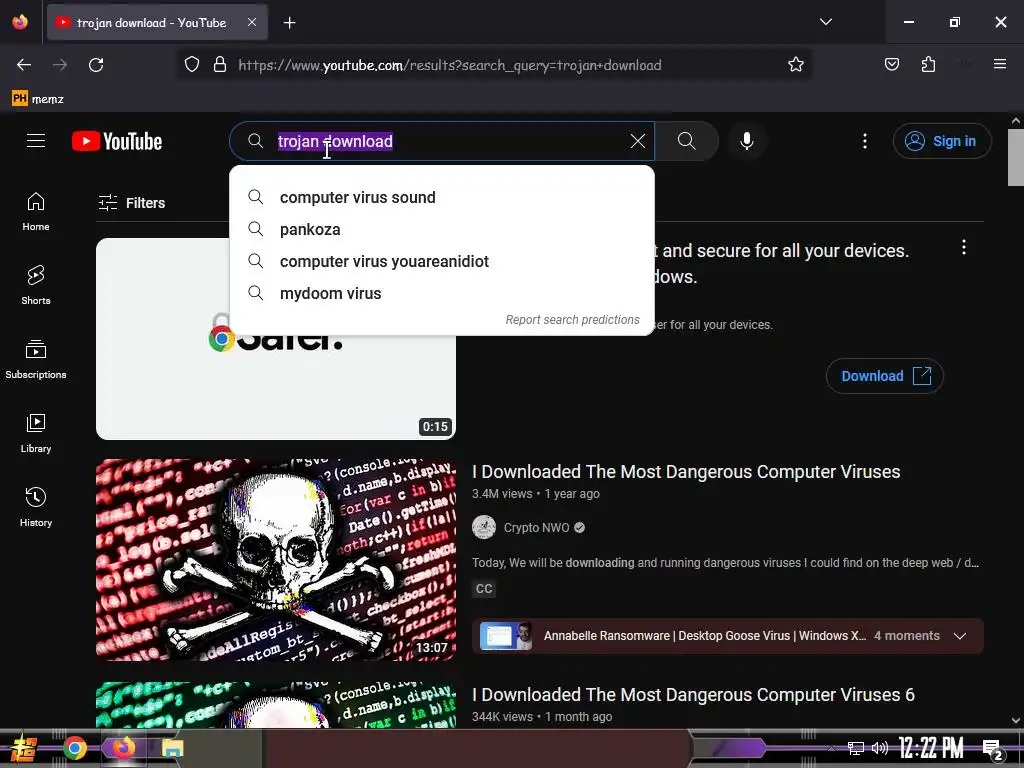Click Firefox icon on the taskbar

point(123,748)
